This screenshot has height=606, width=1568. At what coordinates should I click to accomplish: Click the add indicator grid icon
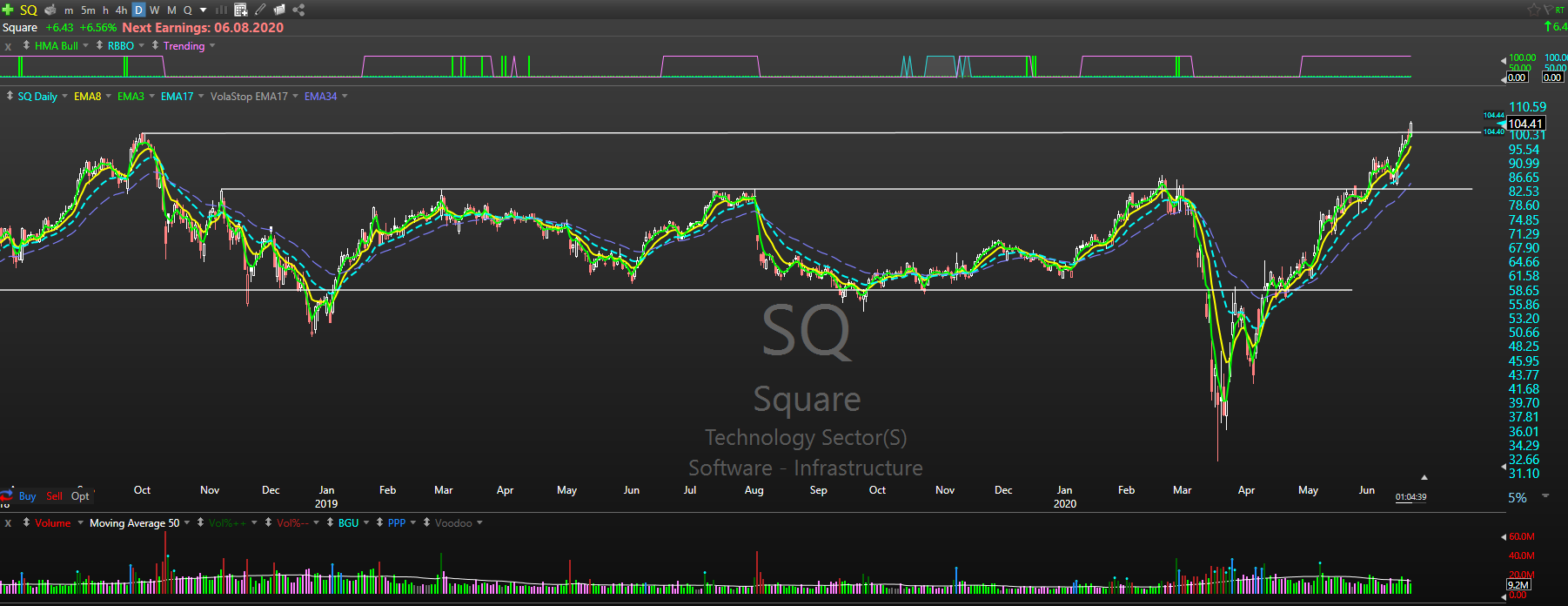pyautogui.click(x=241, y=10)
